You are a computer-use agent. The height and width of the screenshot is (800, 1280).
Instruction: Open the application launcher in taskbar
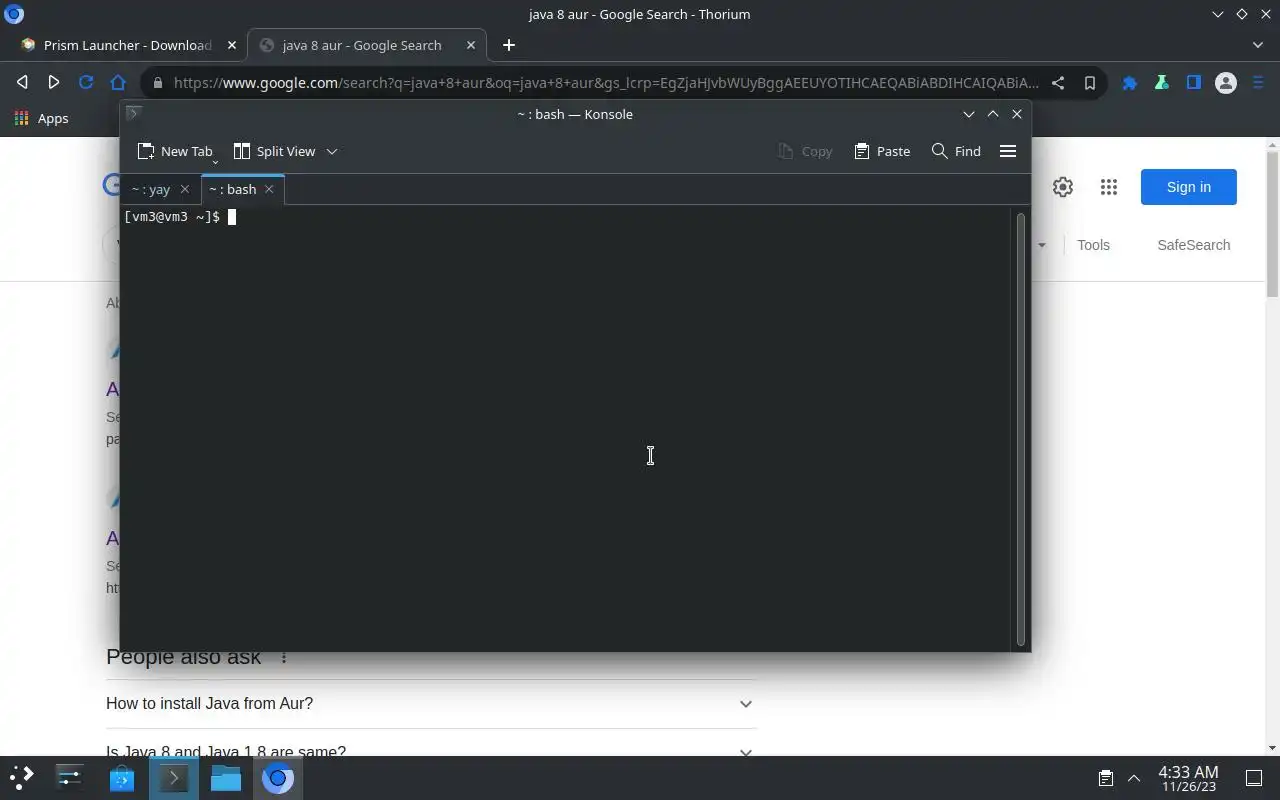pyautogui.click(x=22, y=777)
